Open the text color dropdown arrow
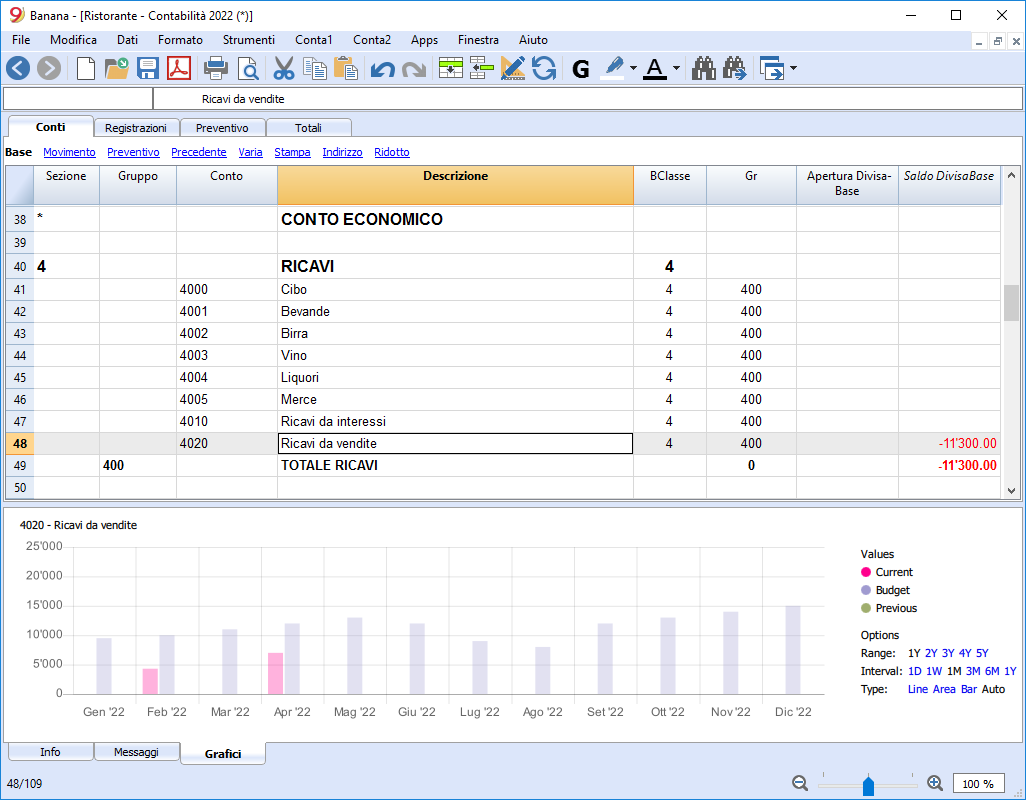The height and width of the screenshot is (801, 1026). pyautogui.click(x=676, y=68)
